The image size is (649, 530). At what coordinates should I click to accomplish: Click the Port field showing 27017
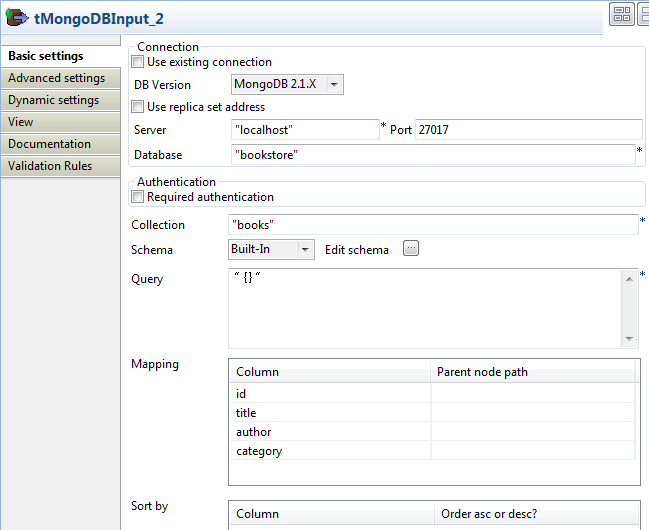click(x=528, y=130)
